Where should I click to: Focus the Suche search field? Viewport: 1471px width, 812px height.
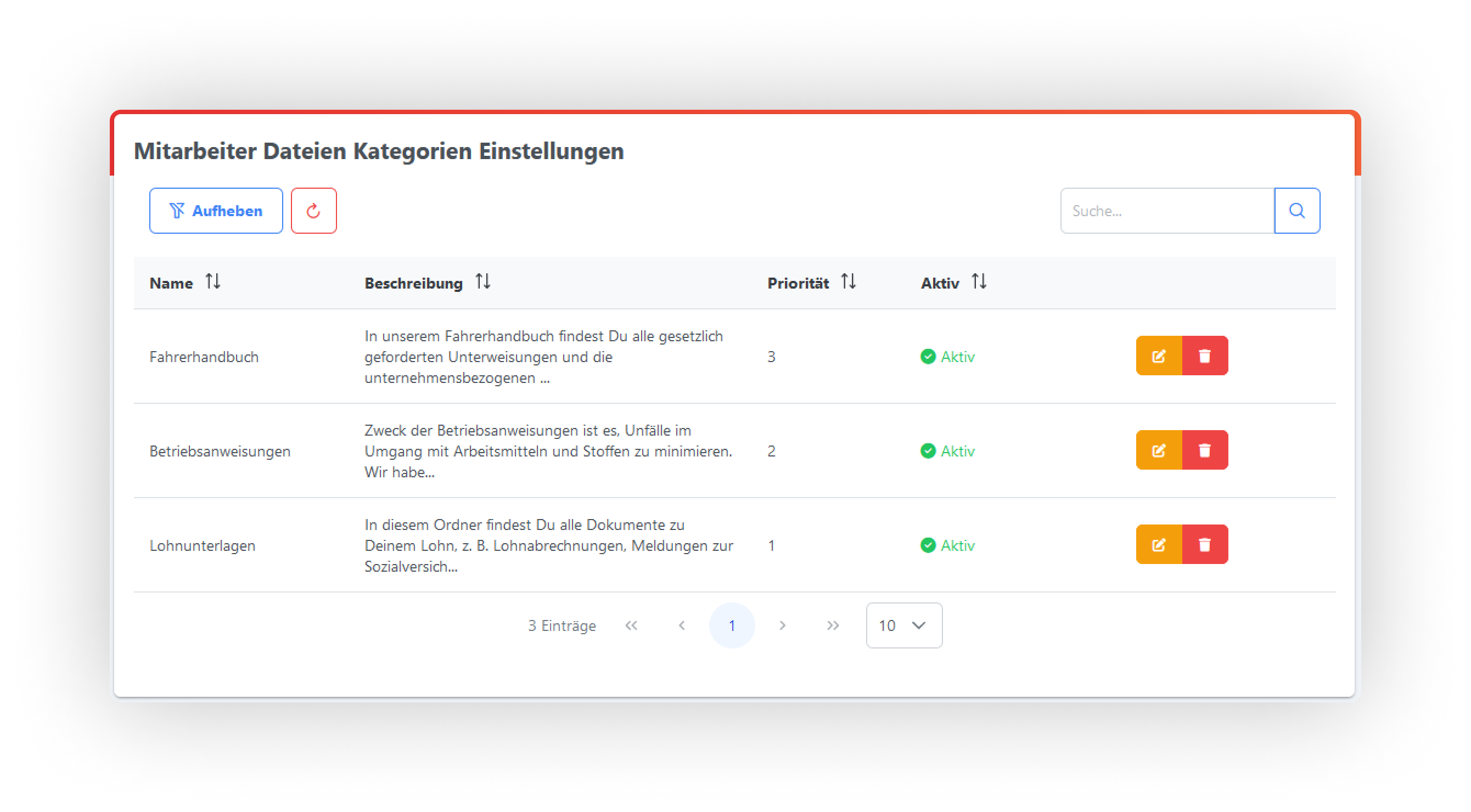tap(1166, 211)
